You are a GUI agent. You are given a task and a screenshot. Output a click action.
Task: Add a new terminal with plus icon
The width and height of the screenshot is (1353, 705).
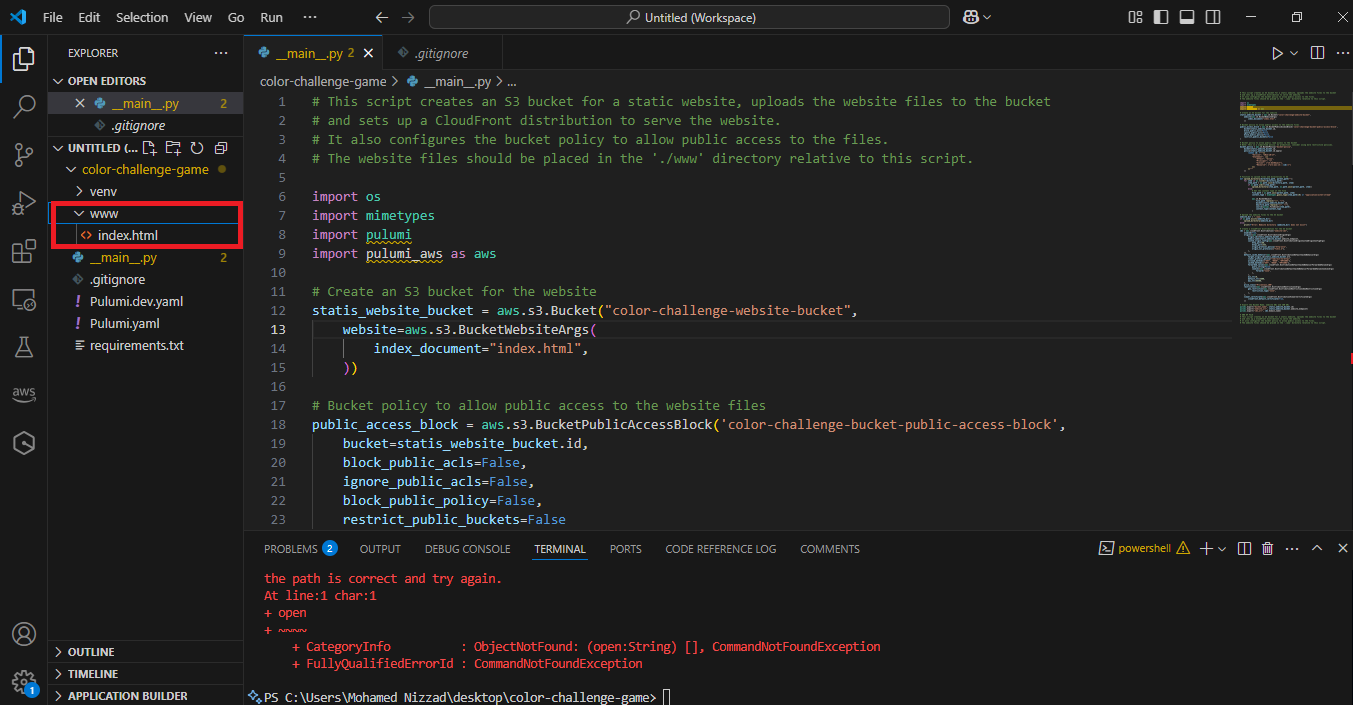[1206, 548]
